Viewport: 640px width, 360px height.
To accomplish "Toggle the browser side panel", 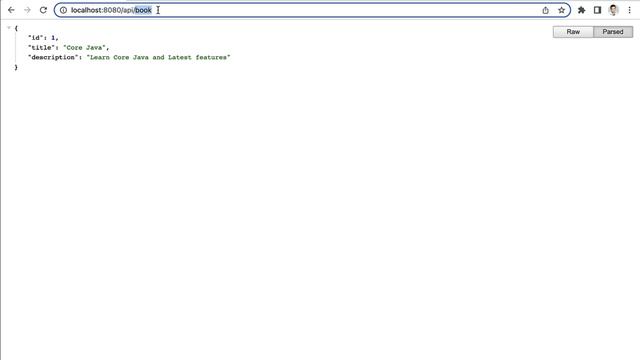I will pos(597,10).
